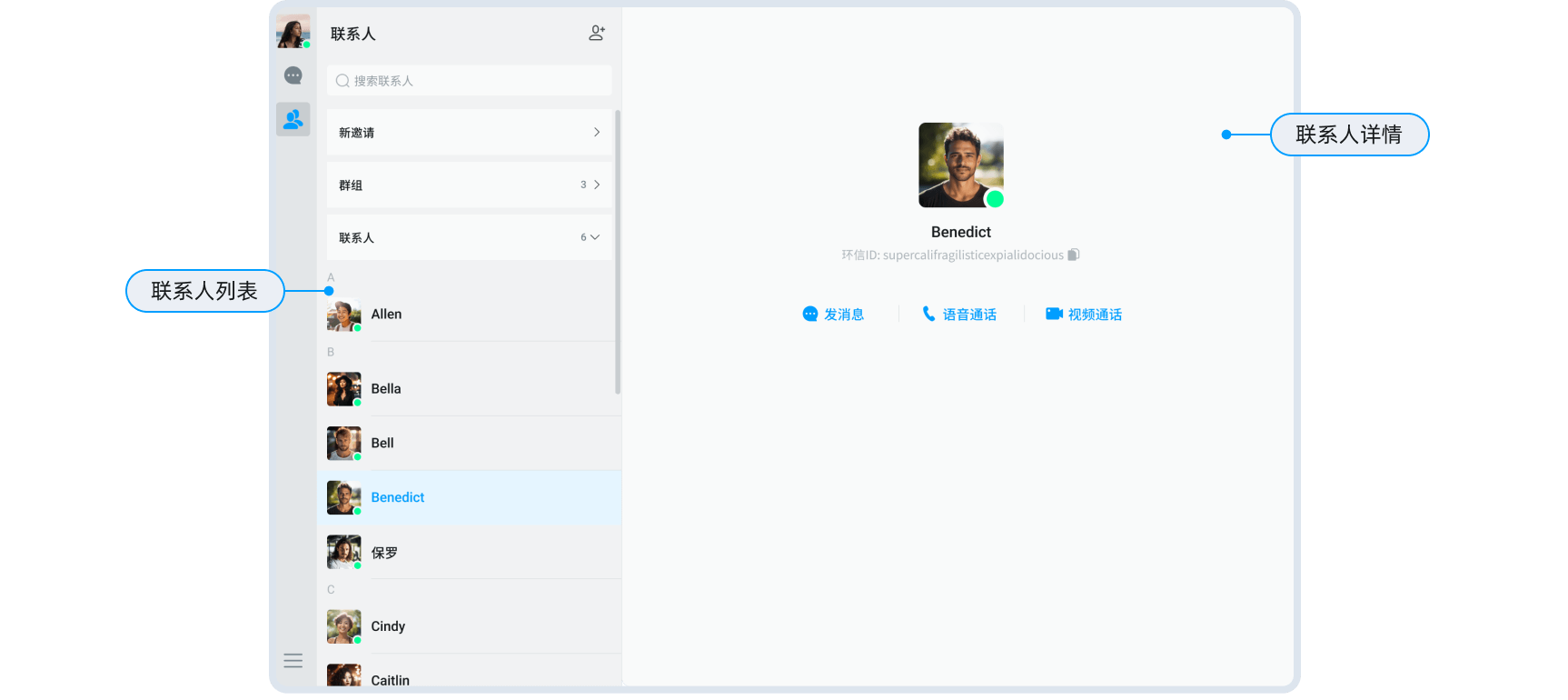This screenshot has height=700, width=1568.
Task: Expand the 新邀请 new invitations row
Action: click(469, 133)
